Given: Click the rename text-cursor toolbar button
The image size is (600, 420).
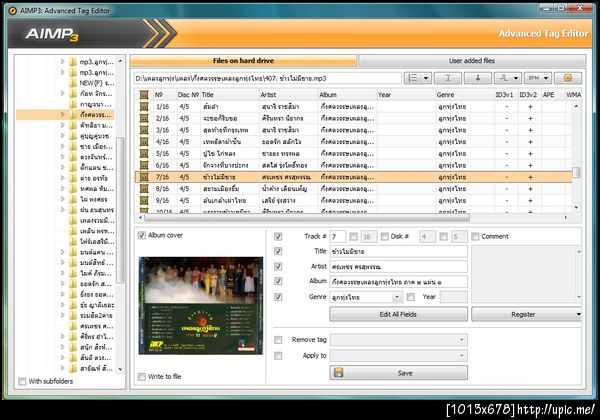Looking at the screenshot, I should pos(448,78).
